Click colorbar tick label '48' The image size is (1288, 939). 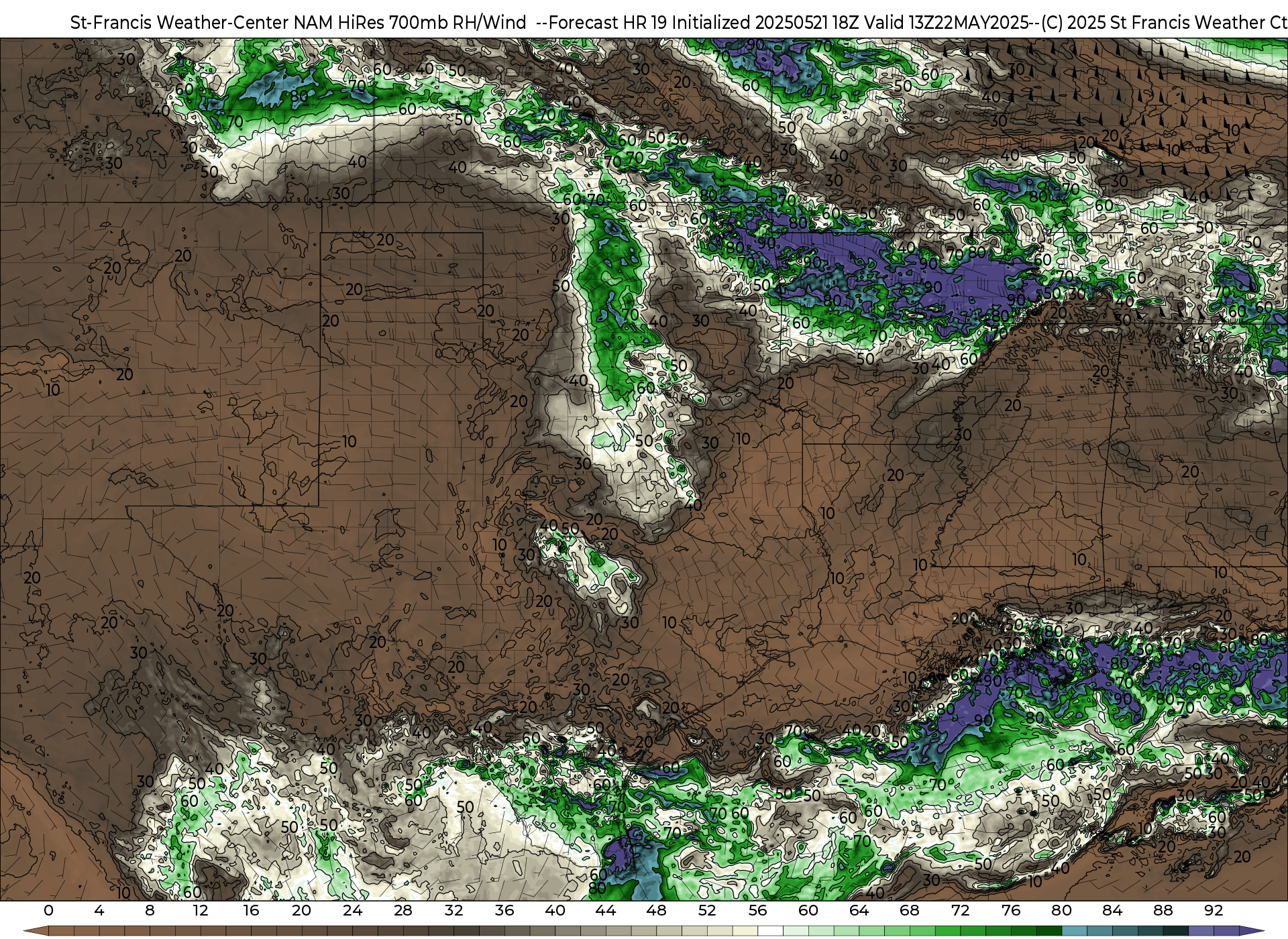pyautogui.click(x=656, y=911)
